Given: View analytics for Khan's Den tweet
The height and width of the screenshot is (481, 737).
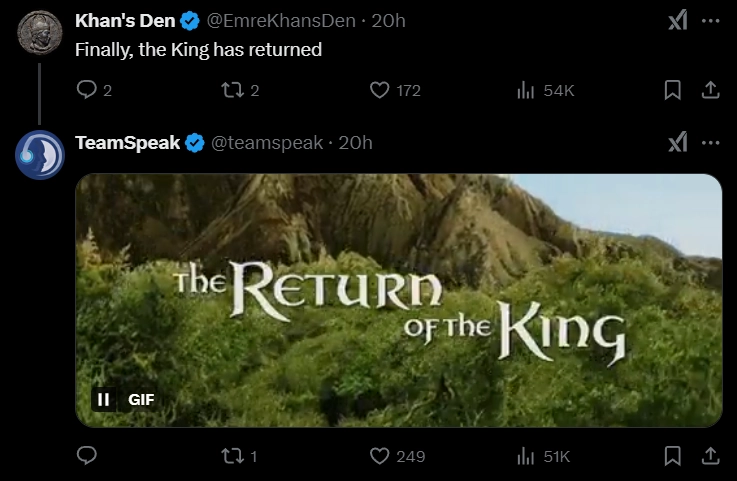Looking at the screenshot, I should pyautogui.click(x=526, y=90).
